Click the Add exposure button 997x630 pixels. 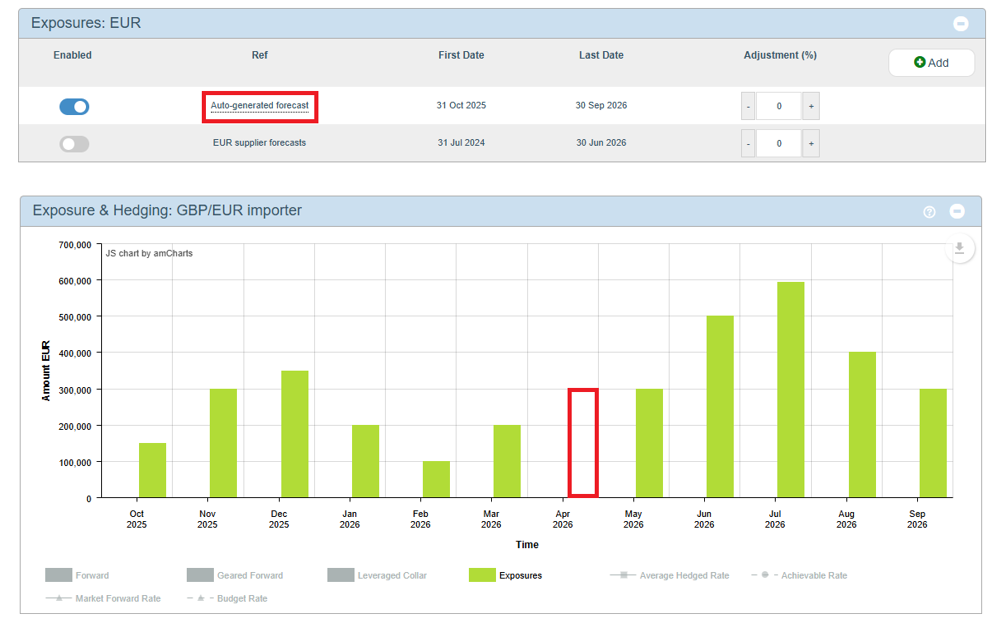point(931,63)
